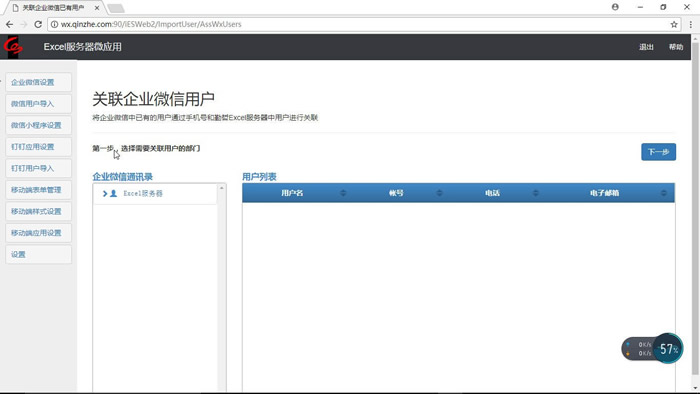Viewport: 700px width, 394px height.
Task: Open 移动端应用设置 in the sidebar
Action: (38, 233)
